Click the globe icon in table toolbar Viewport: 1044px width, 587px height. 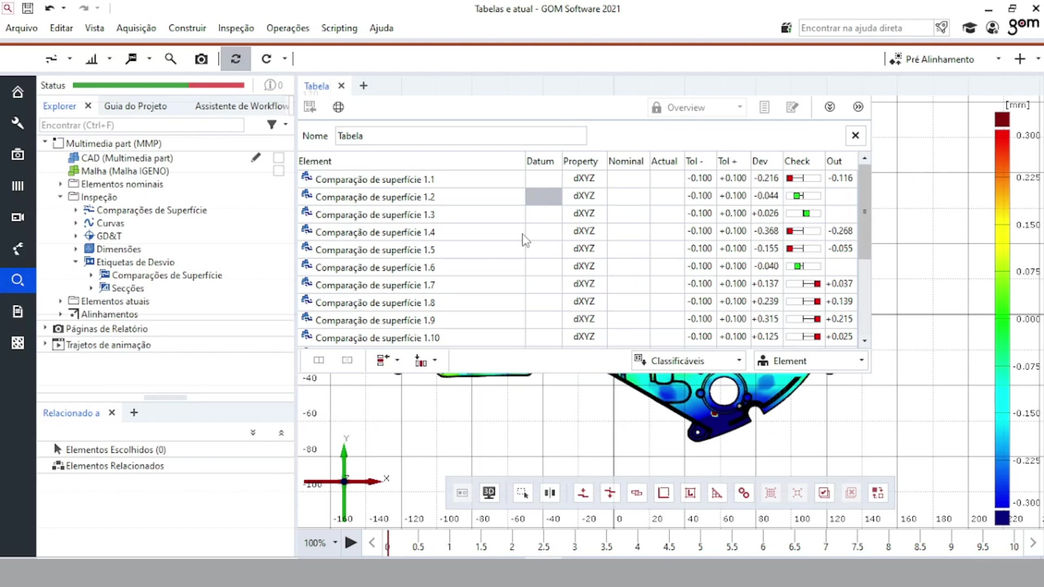(338, 107)
